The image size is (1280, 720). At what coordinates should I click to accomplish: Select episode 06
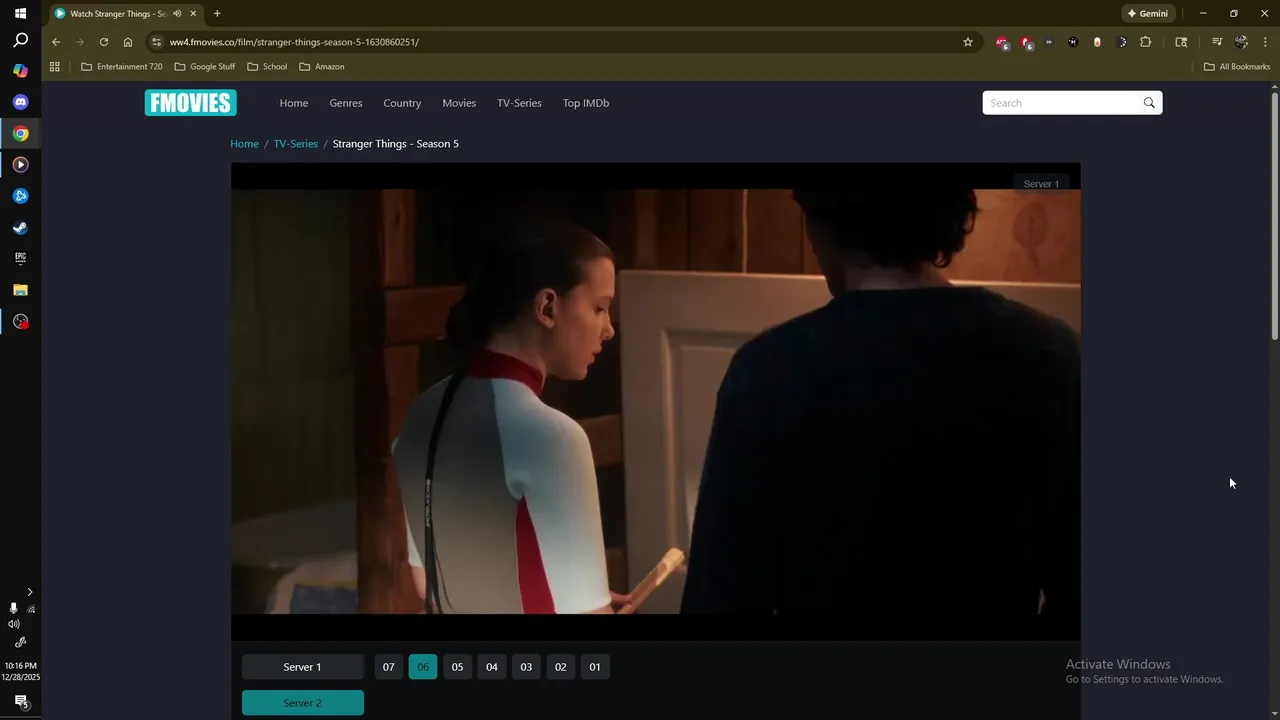pyautogui.click(x=423, y=667)
